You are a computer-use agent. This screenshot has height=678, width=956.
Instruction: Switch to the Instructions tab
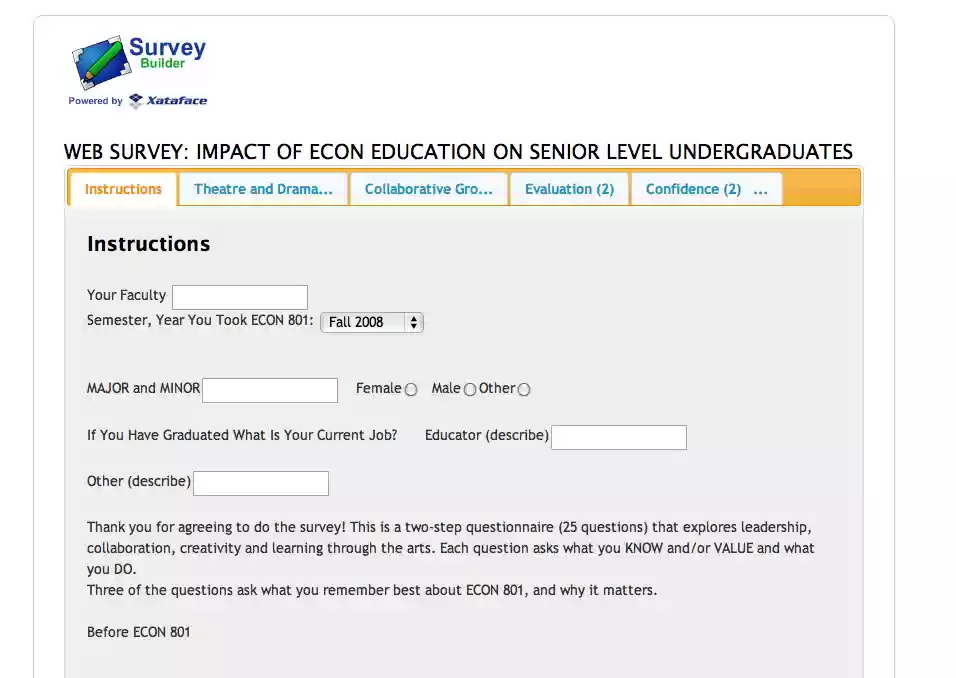tap(123, 189)
